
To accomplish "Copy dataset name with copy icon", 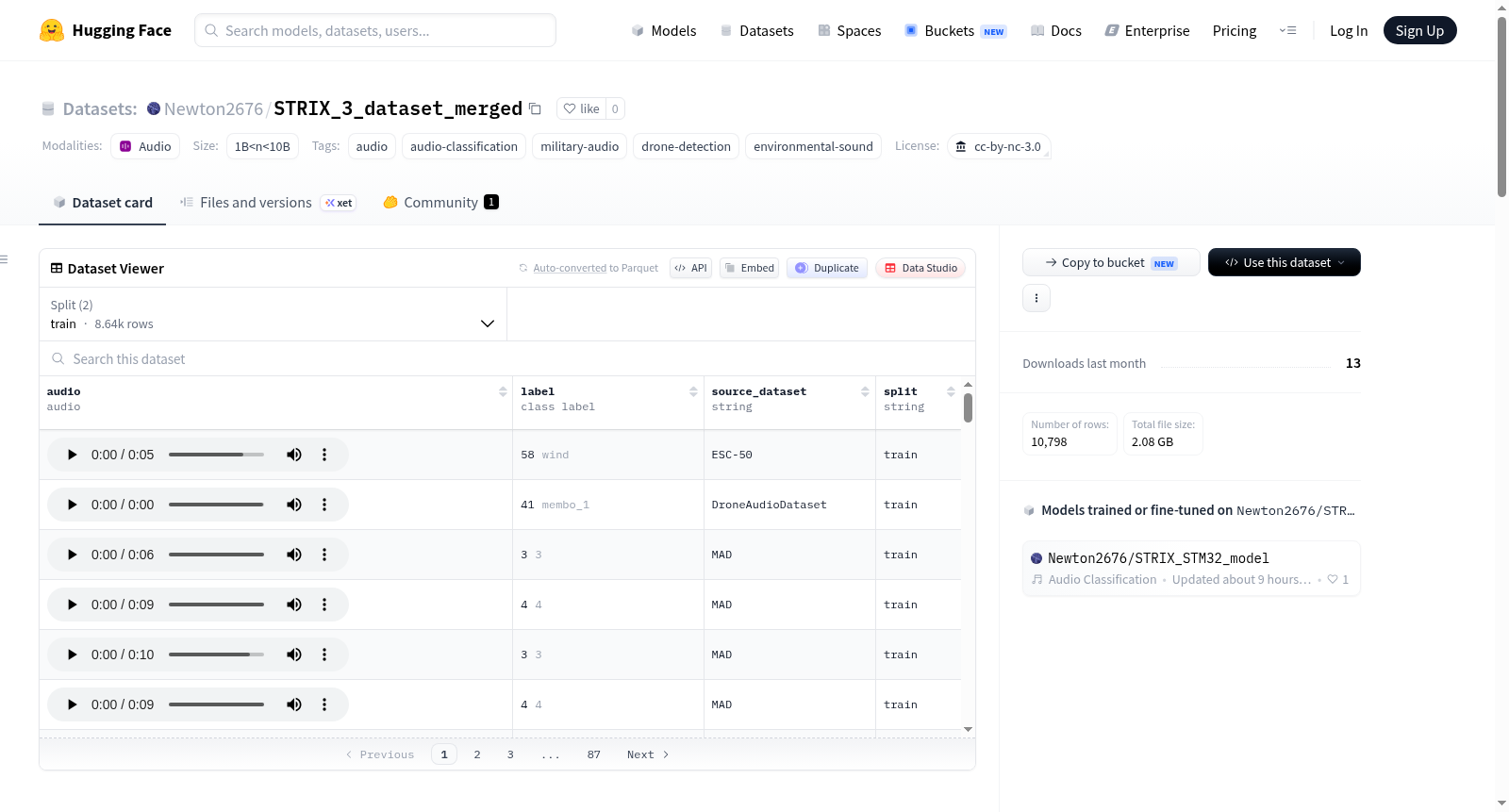I will pyautogui.click(x=535, y=108).
